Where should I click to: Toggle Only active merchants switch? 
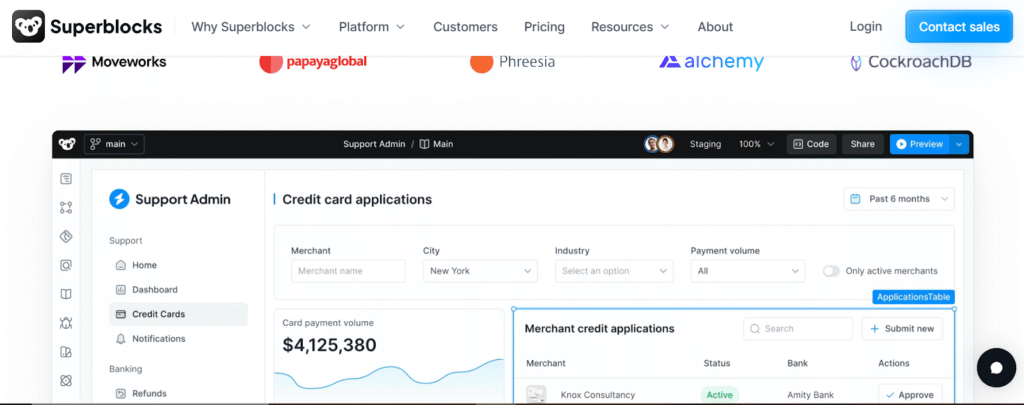[x=831, y=270]
